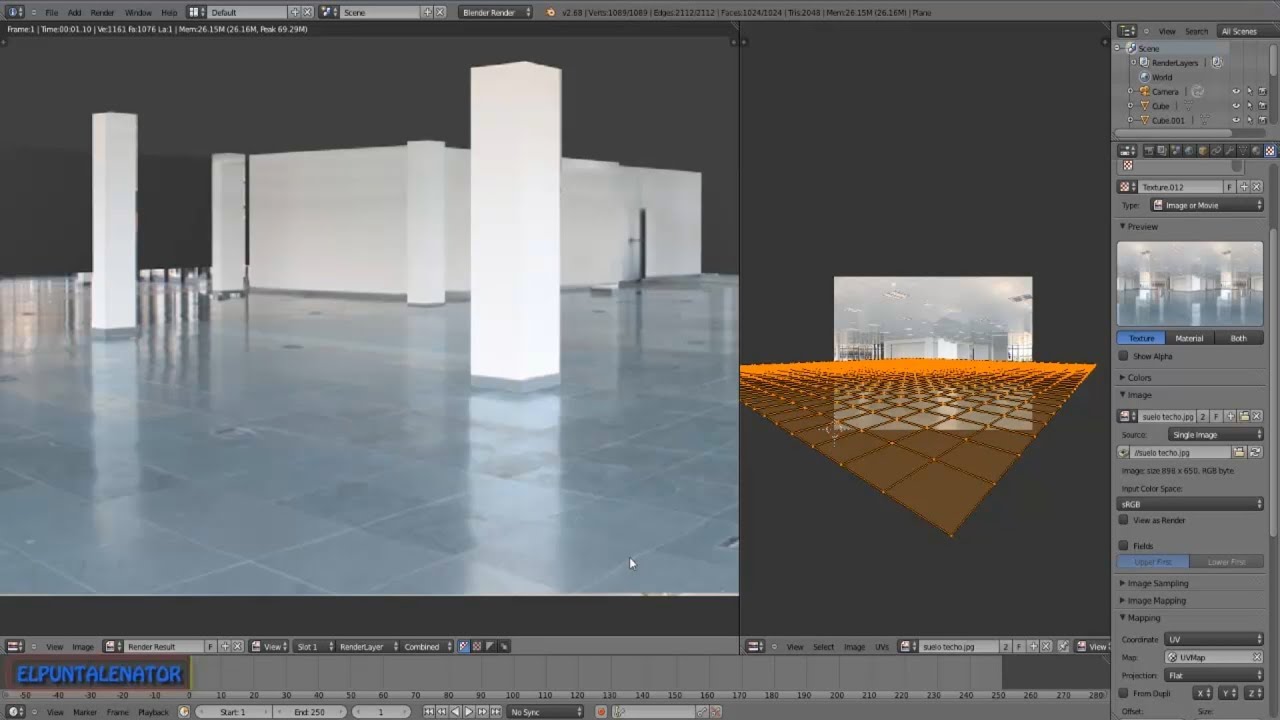Enable the From Dupli checkbox
1280x720 pixels.
[1123, 693]
